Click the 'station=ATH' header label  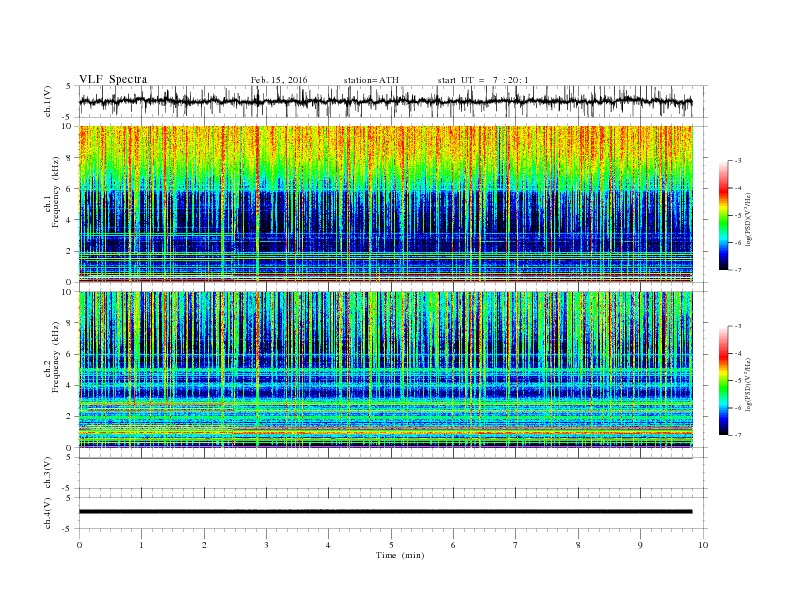coord(371,80)
